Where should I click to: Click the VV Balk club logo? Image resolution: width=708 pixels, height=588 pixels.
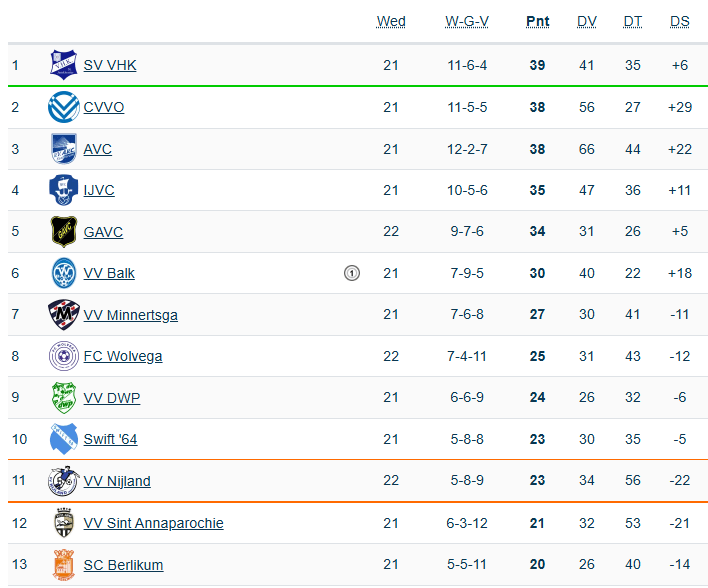pos(64,273)
